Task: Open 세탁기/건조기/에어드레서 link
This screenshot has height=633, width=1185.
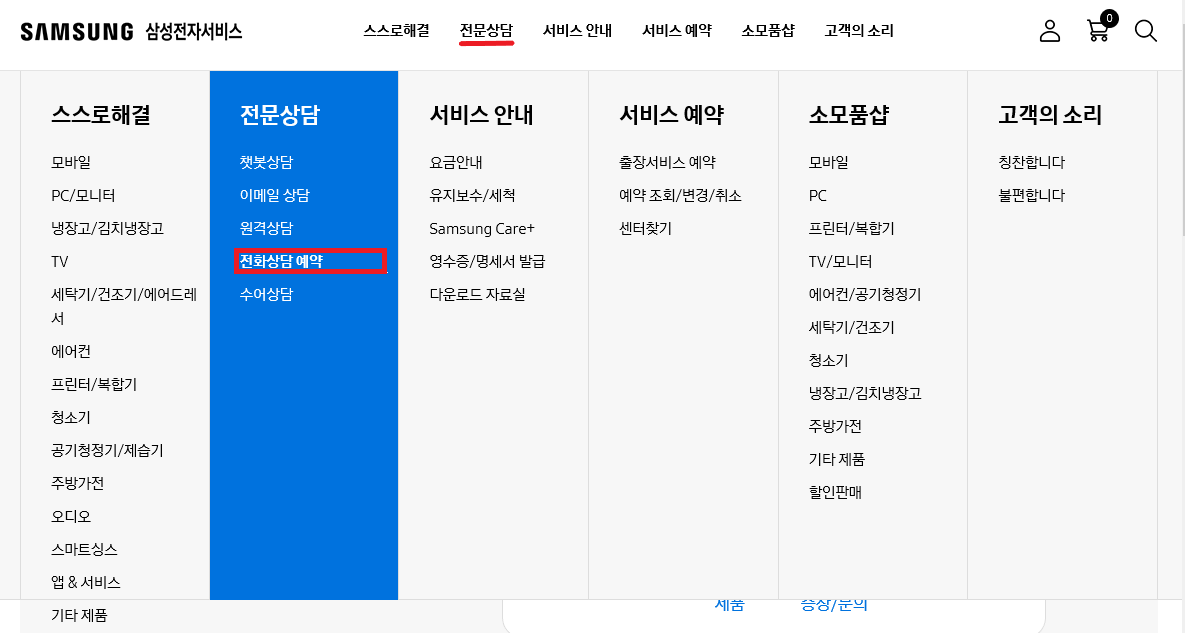Action: coord(124,306)
